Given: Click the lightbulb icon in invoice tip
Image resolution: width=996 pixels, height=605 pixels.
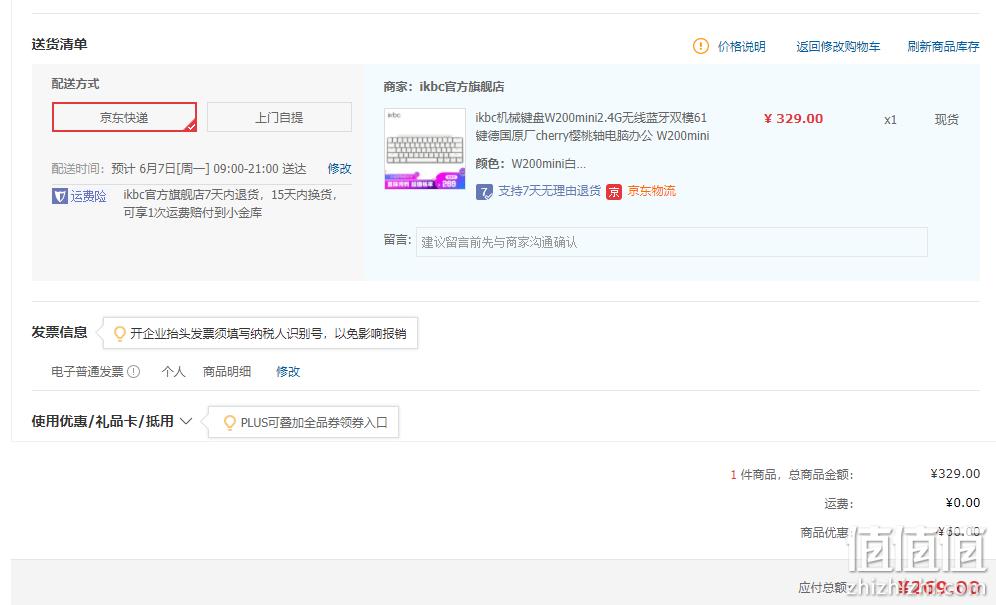Looking at the screenshot, I should coord(119,333).
